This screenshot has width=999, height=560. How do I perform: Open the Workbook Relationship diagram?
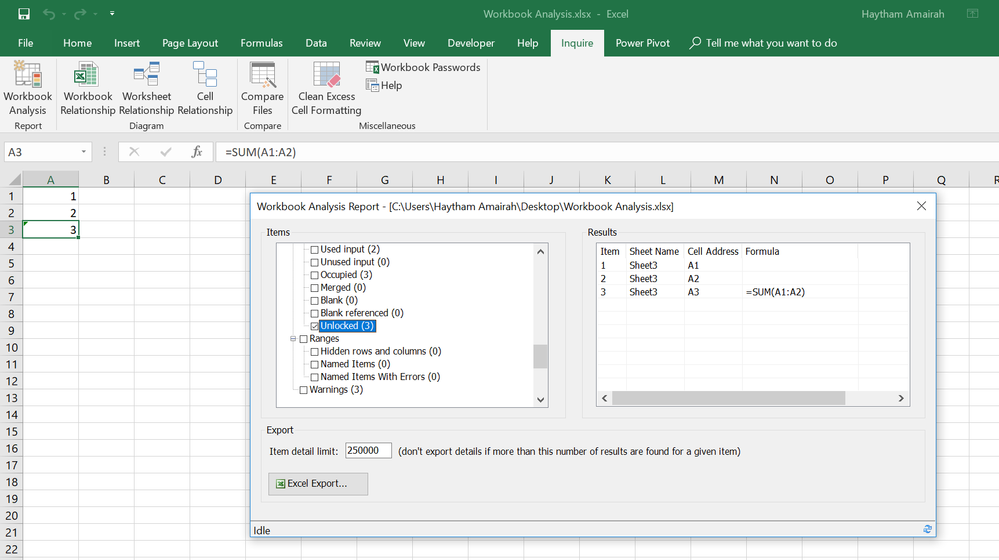pyautogui.click(x=87, y=89)
